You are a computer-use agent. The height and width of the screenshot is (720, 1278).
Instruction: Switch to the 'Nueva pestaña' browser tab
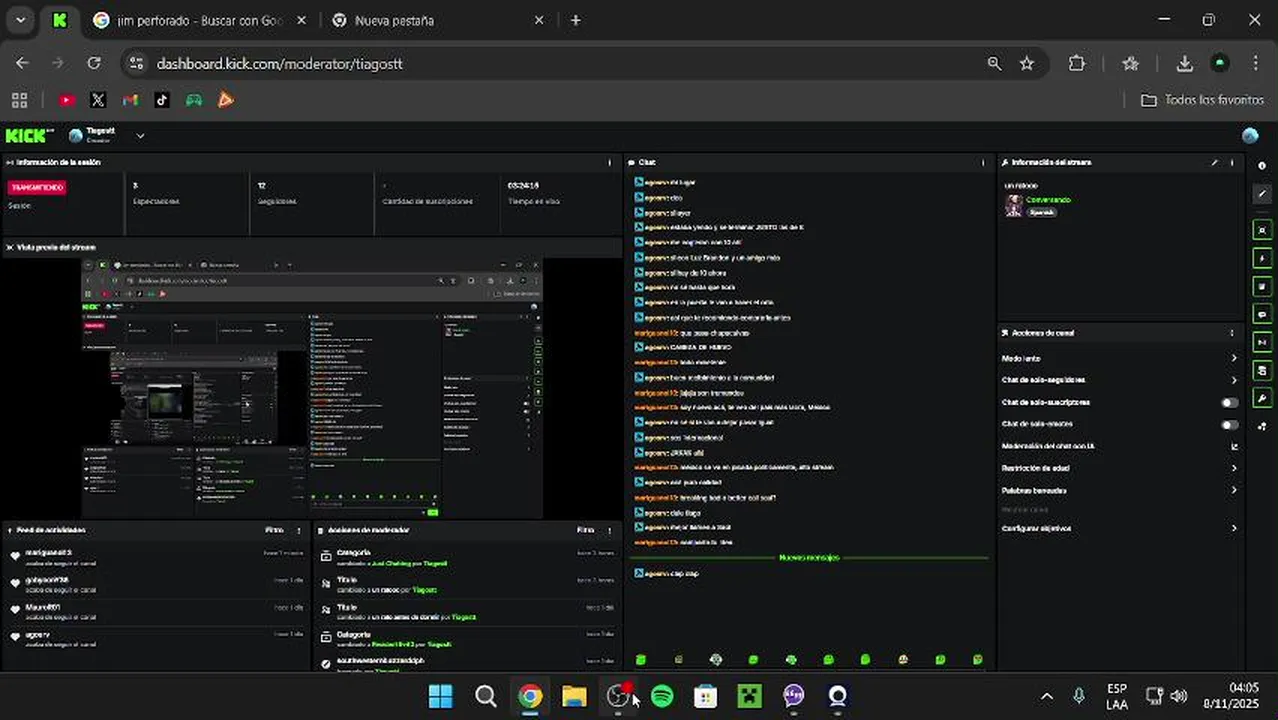coord(439,20)
